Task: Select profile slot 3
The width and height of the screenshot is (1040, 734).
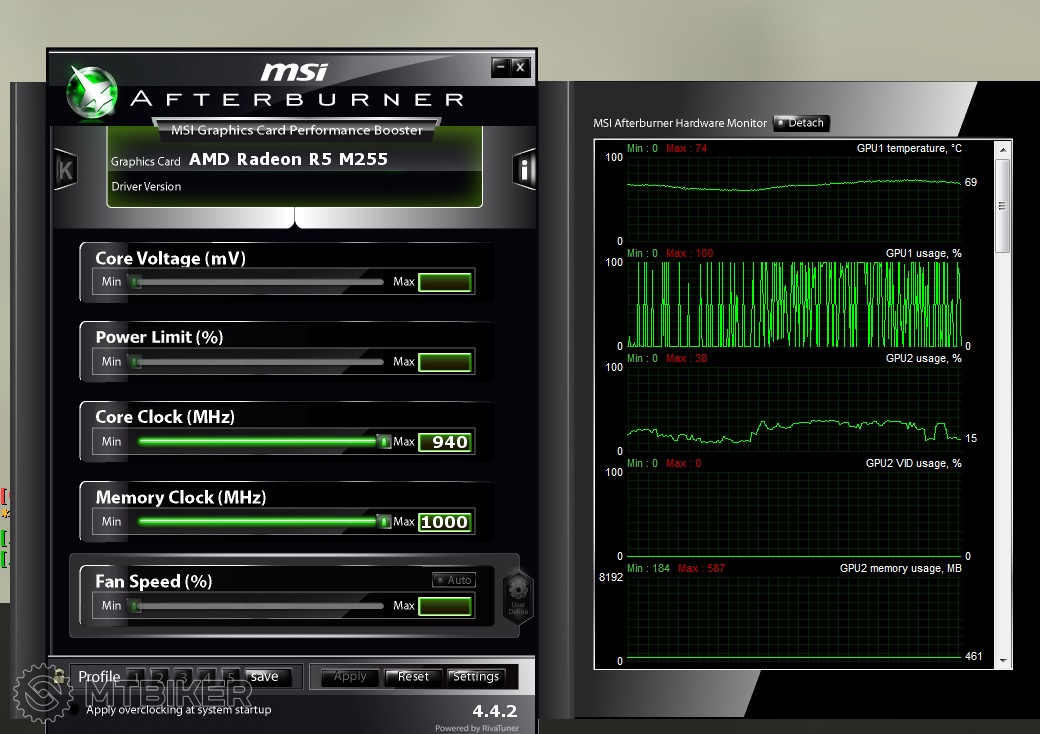Action: coord(183,677)
